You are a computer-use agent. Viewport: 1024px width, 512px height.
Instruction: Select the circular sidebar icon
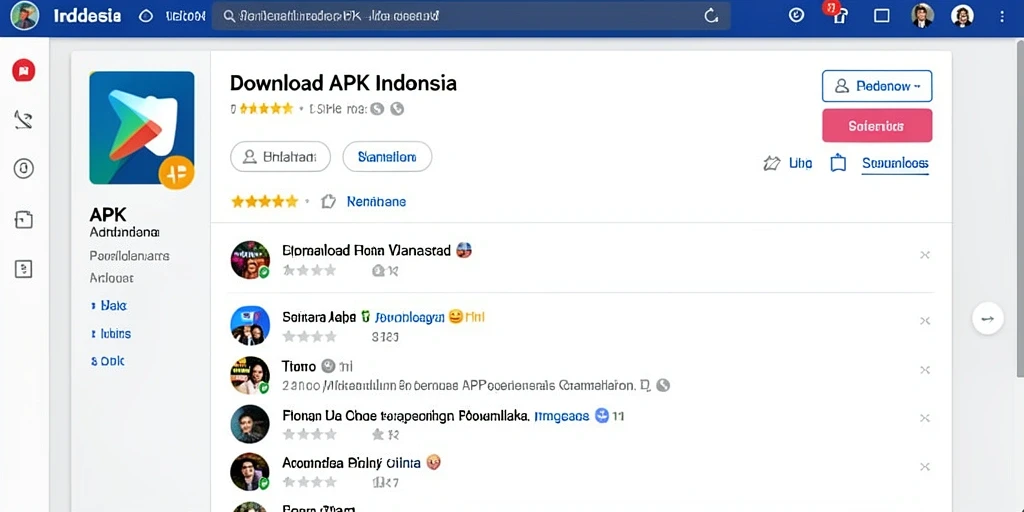tap(24, 168)
